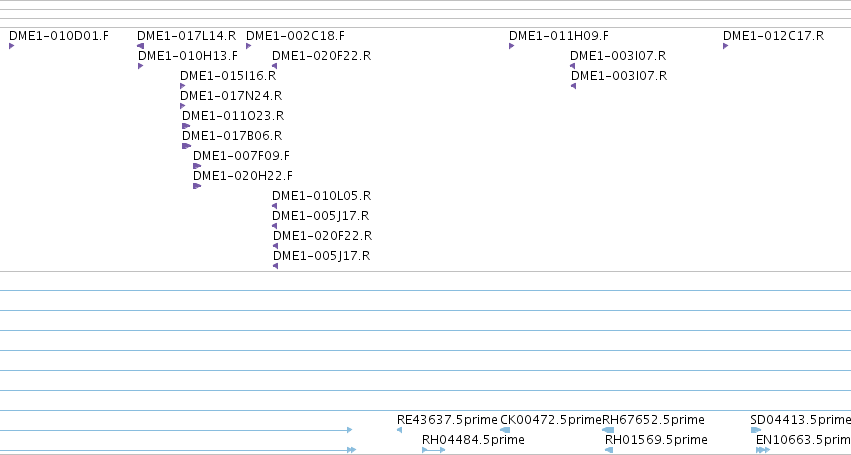Click the blue spliced glyph under RH04484.5prime

click(434, 450)
